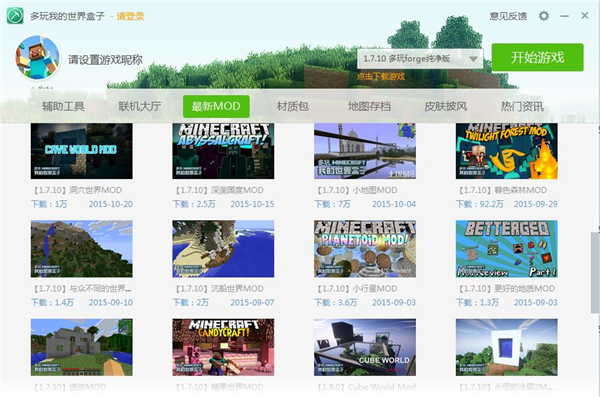Image resolution: width=600 pixels, height=397 pixels.
Task: Open the Twilight Forest Mod thumbnail
Action: point(506,151)
